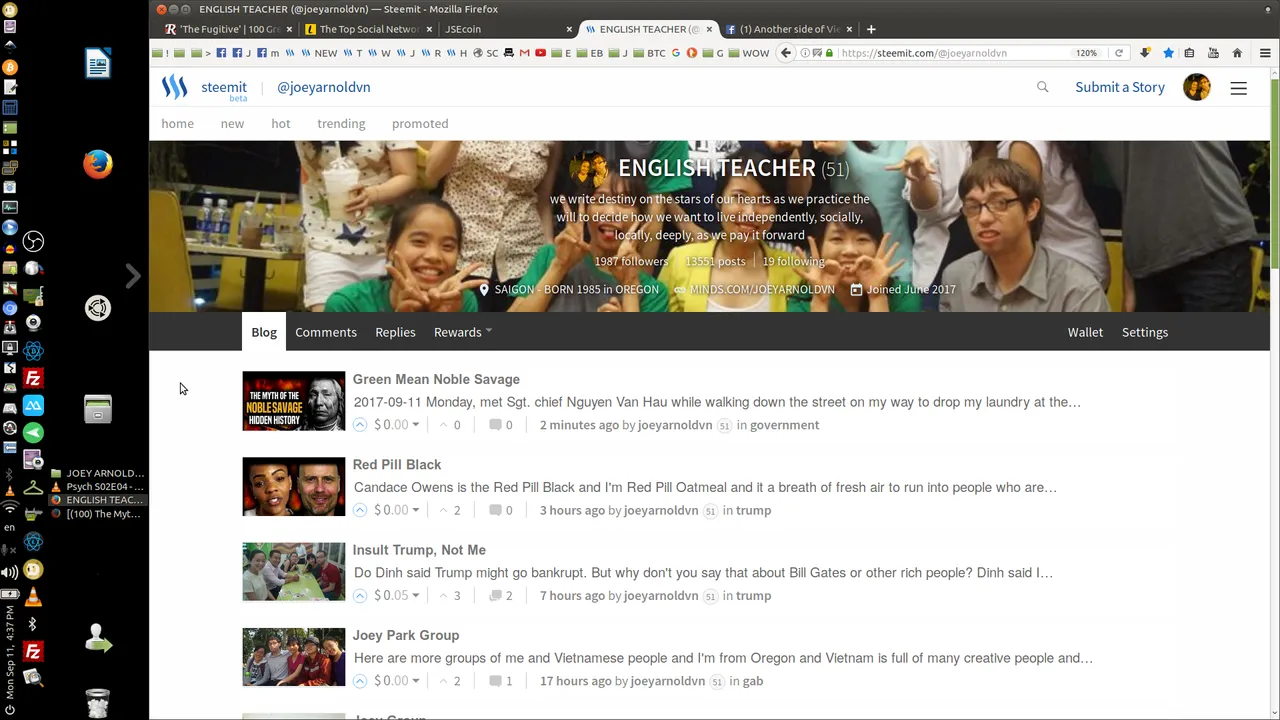Open the new posts feed
Viewport: 1280px width, 720px height.
232,124
